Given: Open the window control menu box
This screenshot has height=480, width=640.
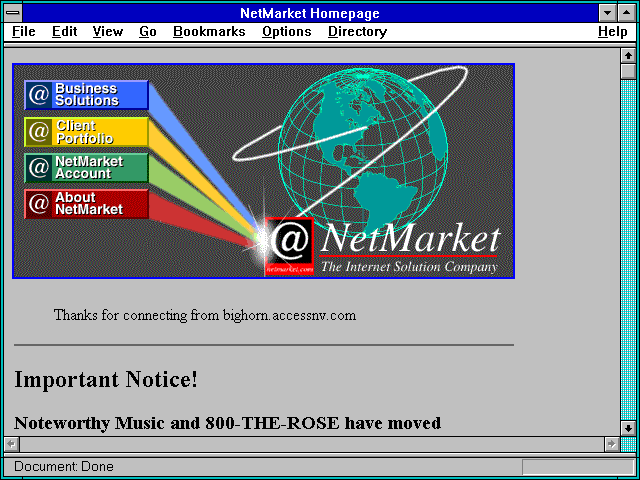Looking at the screenshot, I should [x=13, y=13].
